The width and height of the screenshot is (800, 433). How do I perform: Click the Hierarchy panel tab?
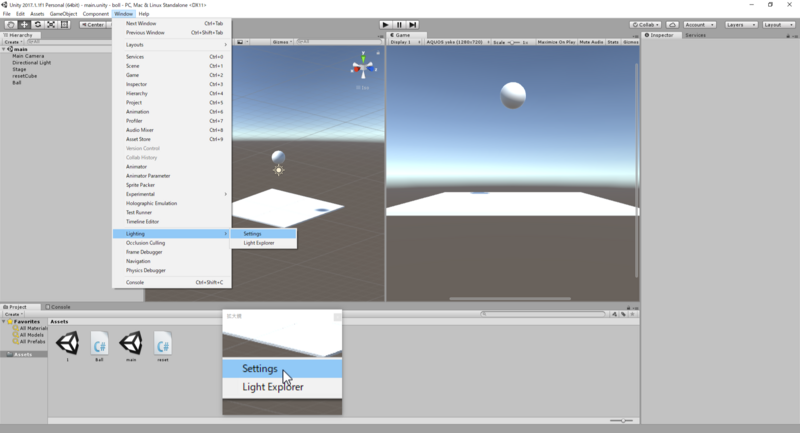tap(21, 35)
